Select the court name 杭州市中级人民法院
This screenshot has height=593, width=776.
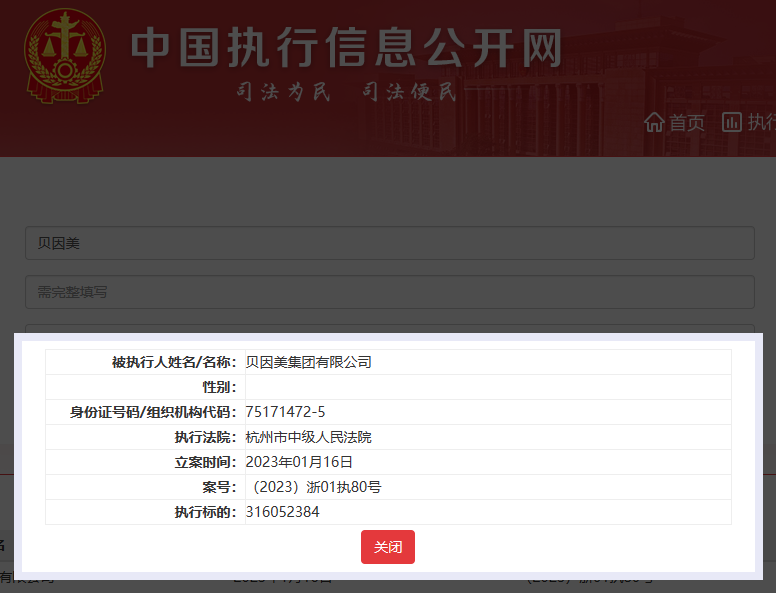click(x=308, y=437)
